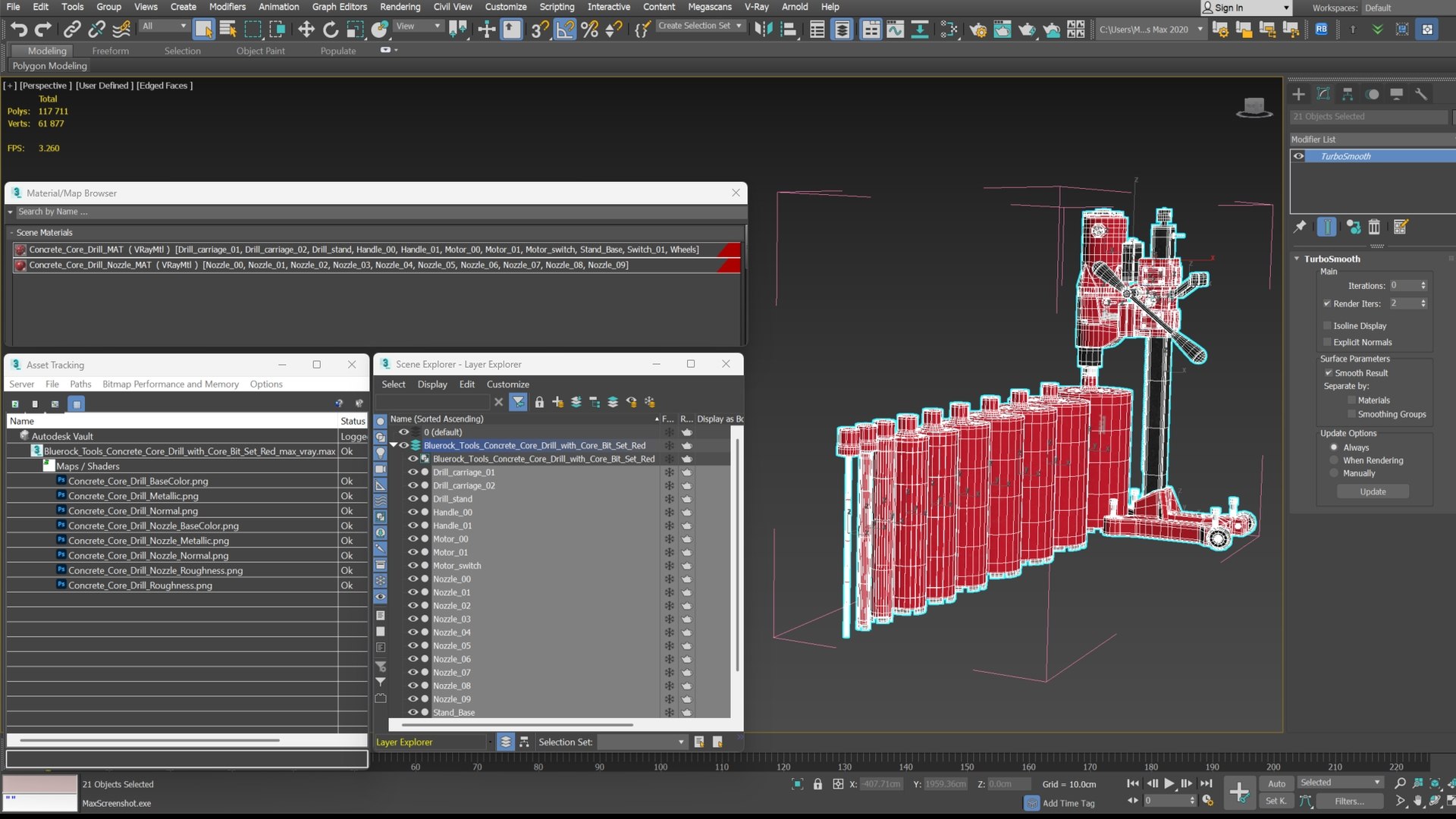Select the Move transform tool

tap(306, 30)
